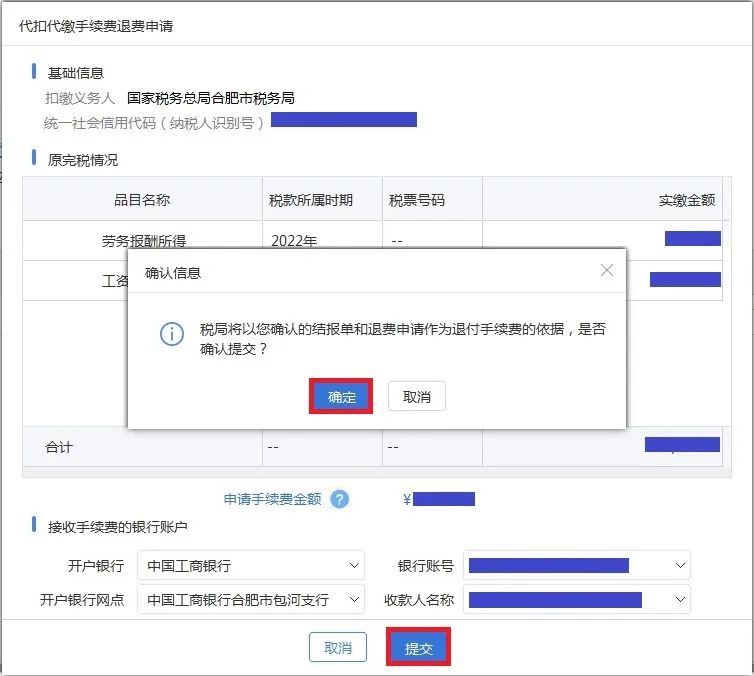This screenshot has width=754, height=676.
Task: Click the 原完税情况 section heading
Action: [x=82, y=160]
